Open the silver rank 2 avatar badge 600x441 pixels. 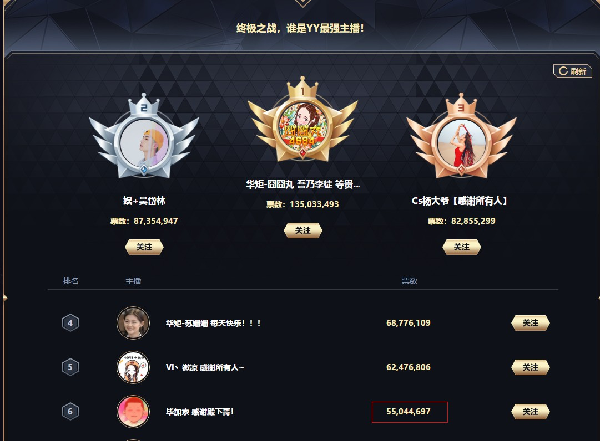[x=144, y=140]
